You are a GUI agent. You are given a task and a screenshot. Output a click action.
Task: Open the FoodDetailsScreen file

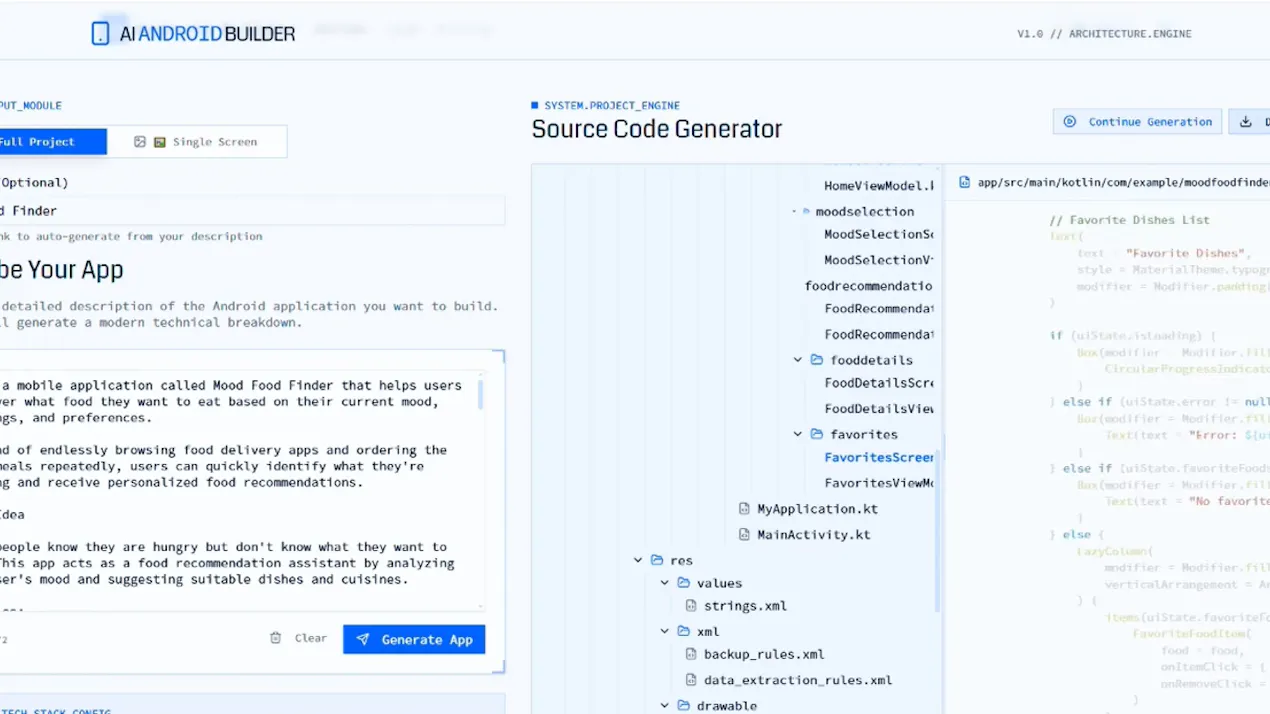click(879, 383)
